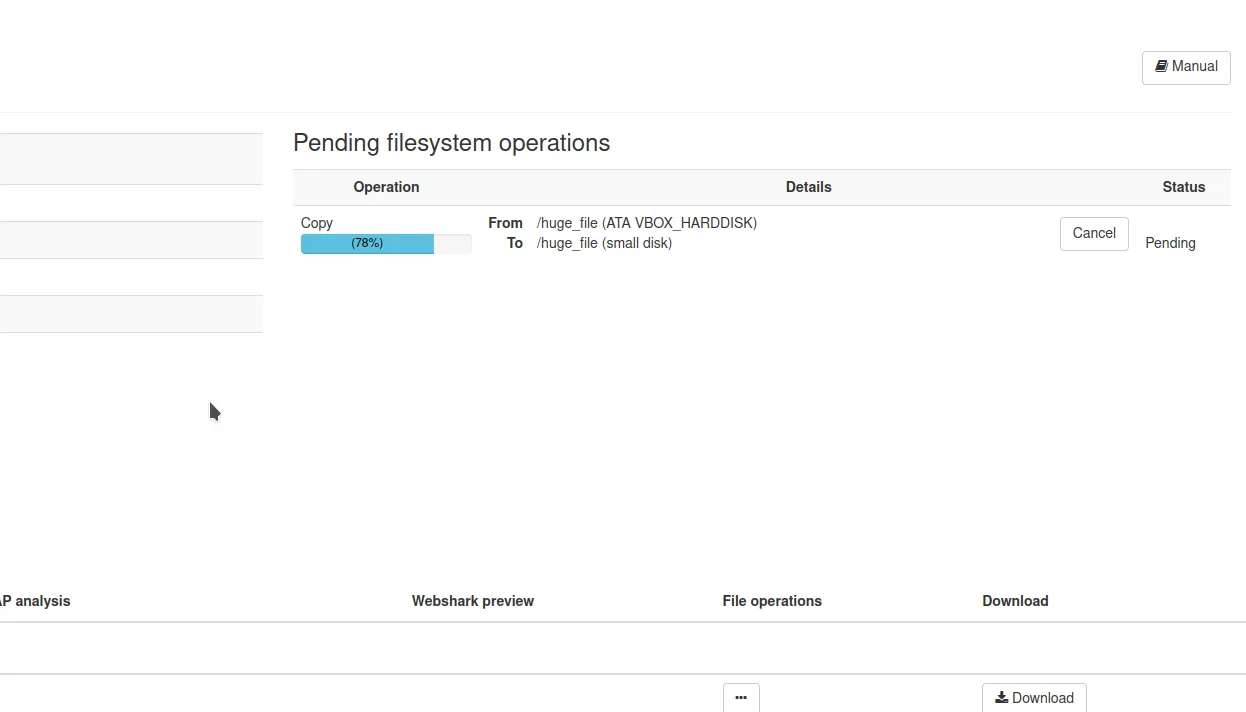
Task: Click the destination path on small disk
Action: (x=604, y=243)
